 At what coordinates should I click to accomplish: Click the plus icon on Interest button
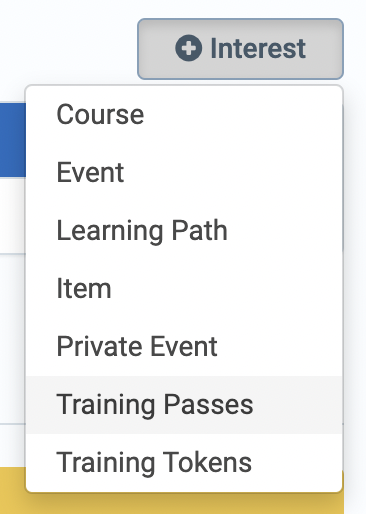coord(188,48)
